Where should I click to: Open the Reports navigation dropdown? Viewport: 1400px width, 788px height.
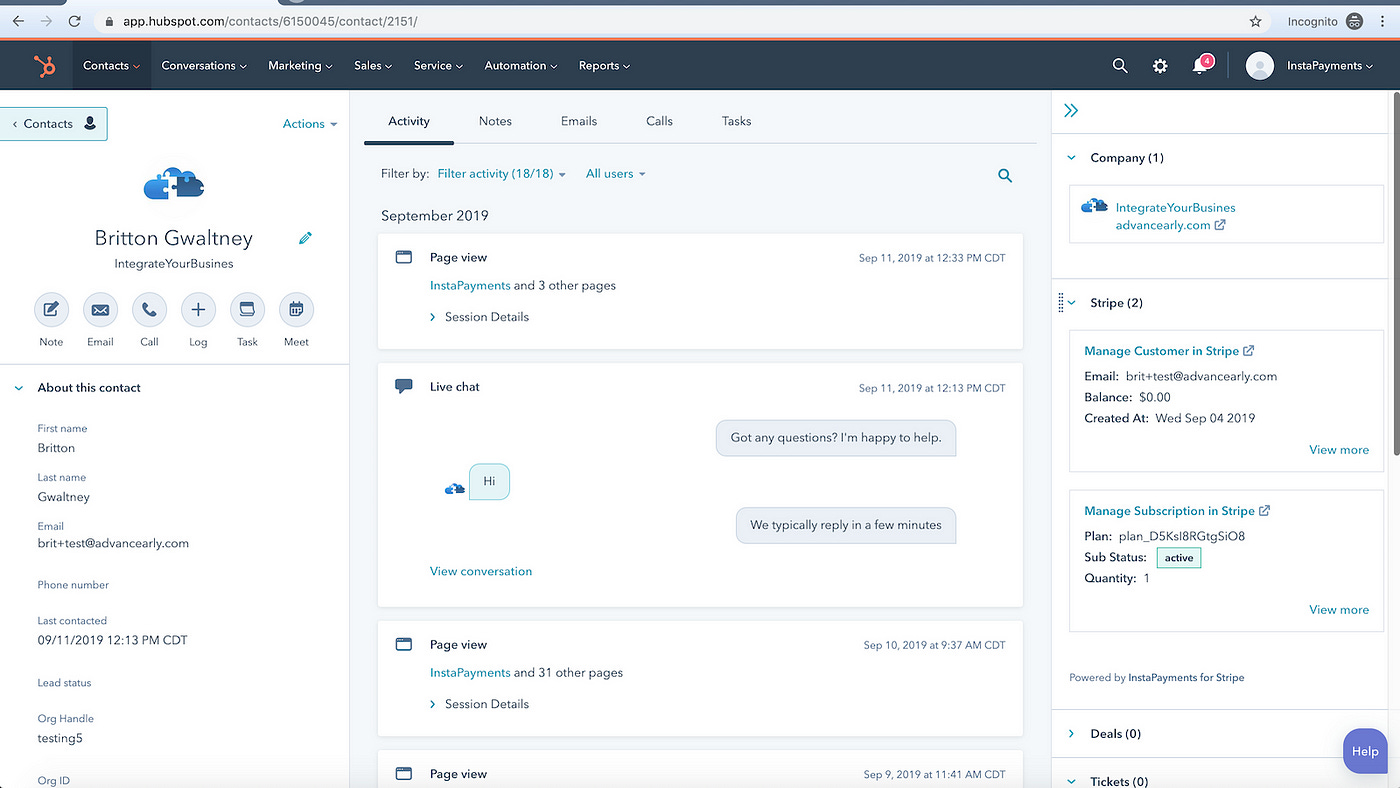pos(604,66)
